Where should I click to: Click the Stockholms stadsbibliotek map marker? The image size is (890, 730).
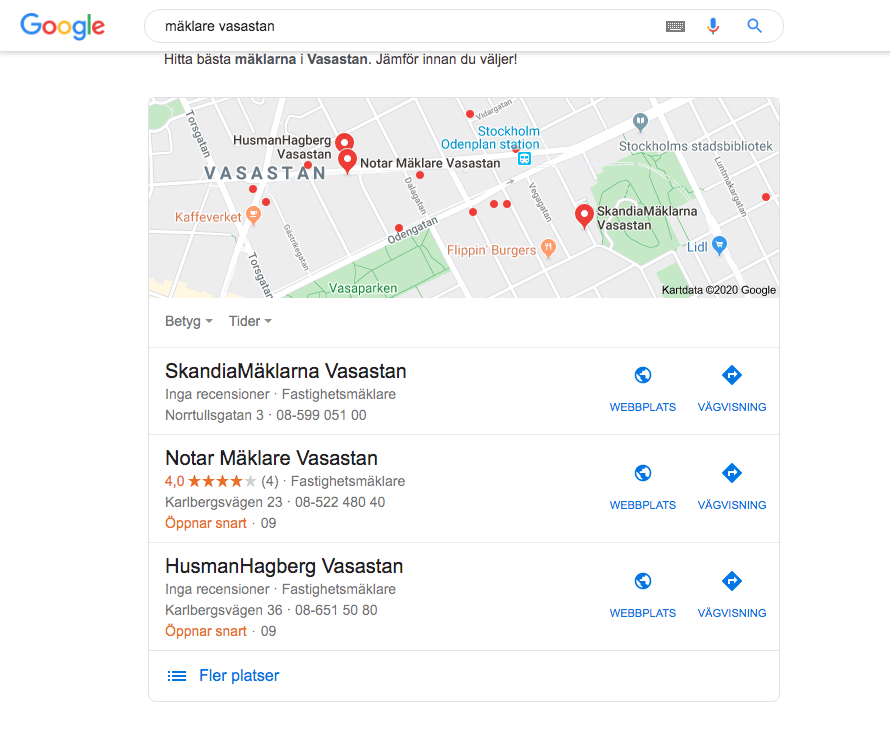click(x=640, y=121)
